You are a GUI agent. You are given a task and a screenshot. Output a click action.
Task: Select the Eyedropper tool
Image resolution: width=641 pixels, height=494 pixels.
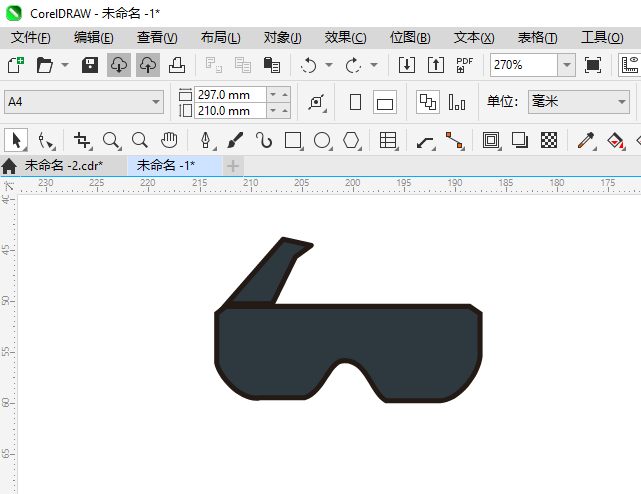click(589, 140)
